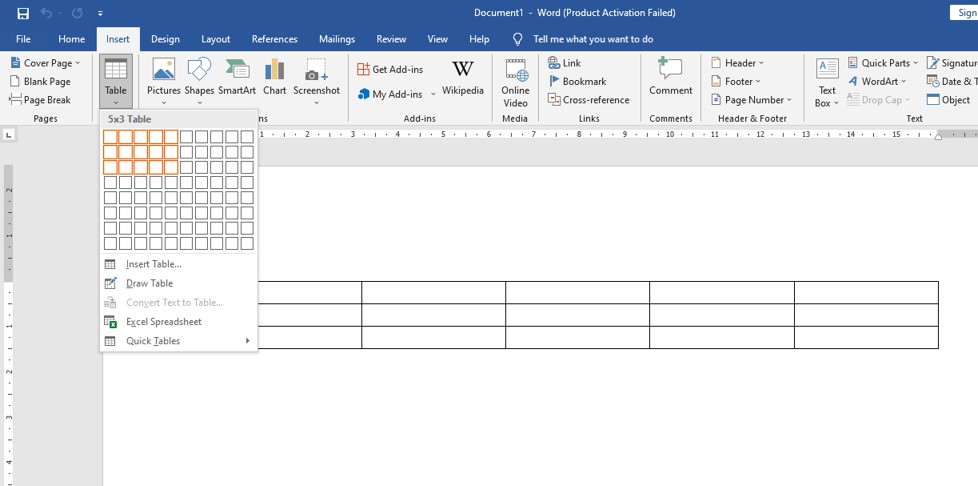This screenshot has height=486, width=978.
Task: Open the References tab
Action: 274,39
